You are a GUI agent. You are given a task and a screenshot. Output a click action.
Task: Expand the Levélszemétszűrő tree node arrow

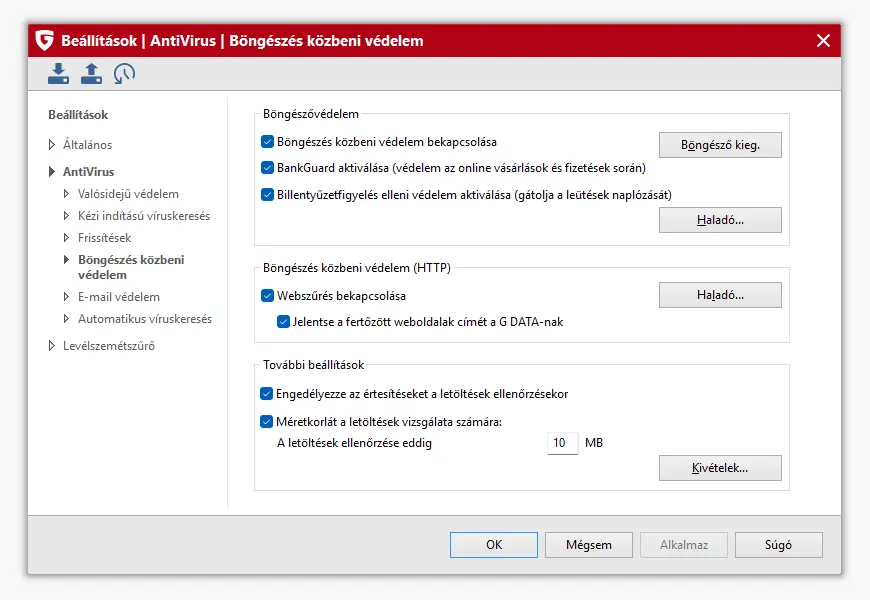coord(52,347)
